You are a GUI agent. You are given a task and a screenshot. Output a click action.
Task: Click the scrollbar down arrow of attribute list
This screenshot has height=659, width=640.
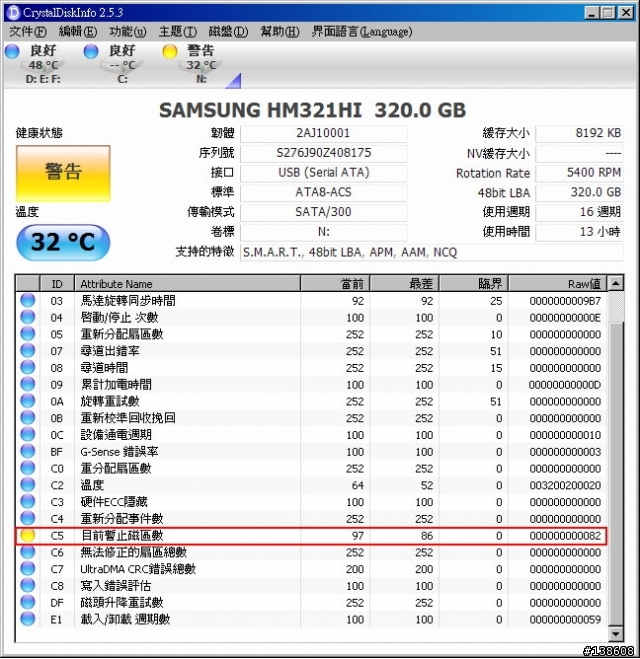tap(616, 633)
